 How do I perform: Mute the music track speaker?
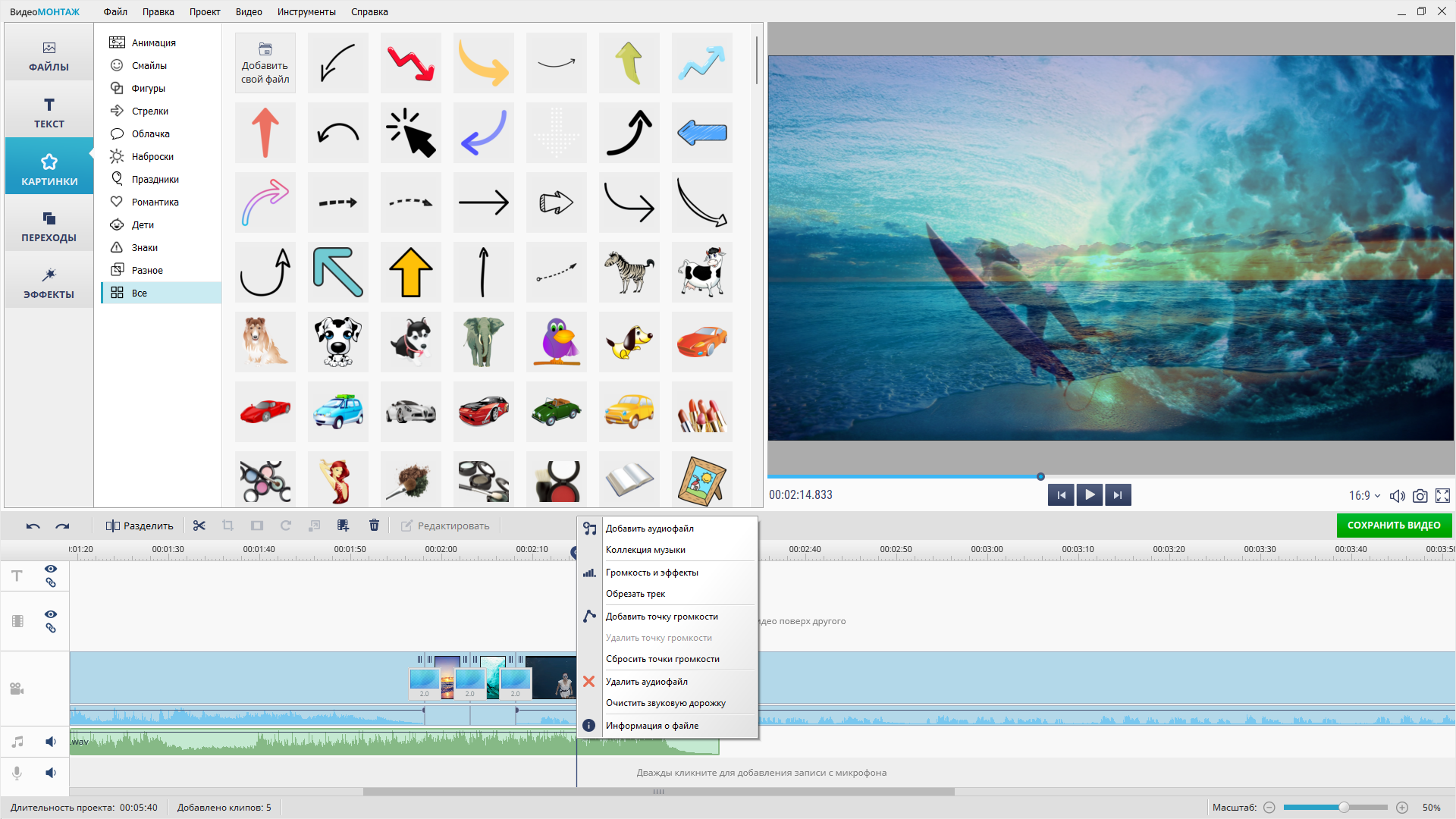point(51,742)
